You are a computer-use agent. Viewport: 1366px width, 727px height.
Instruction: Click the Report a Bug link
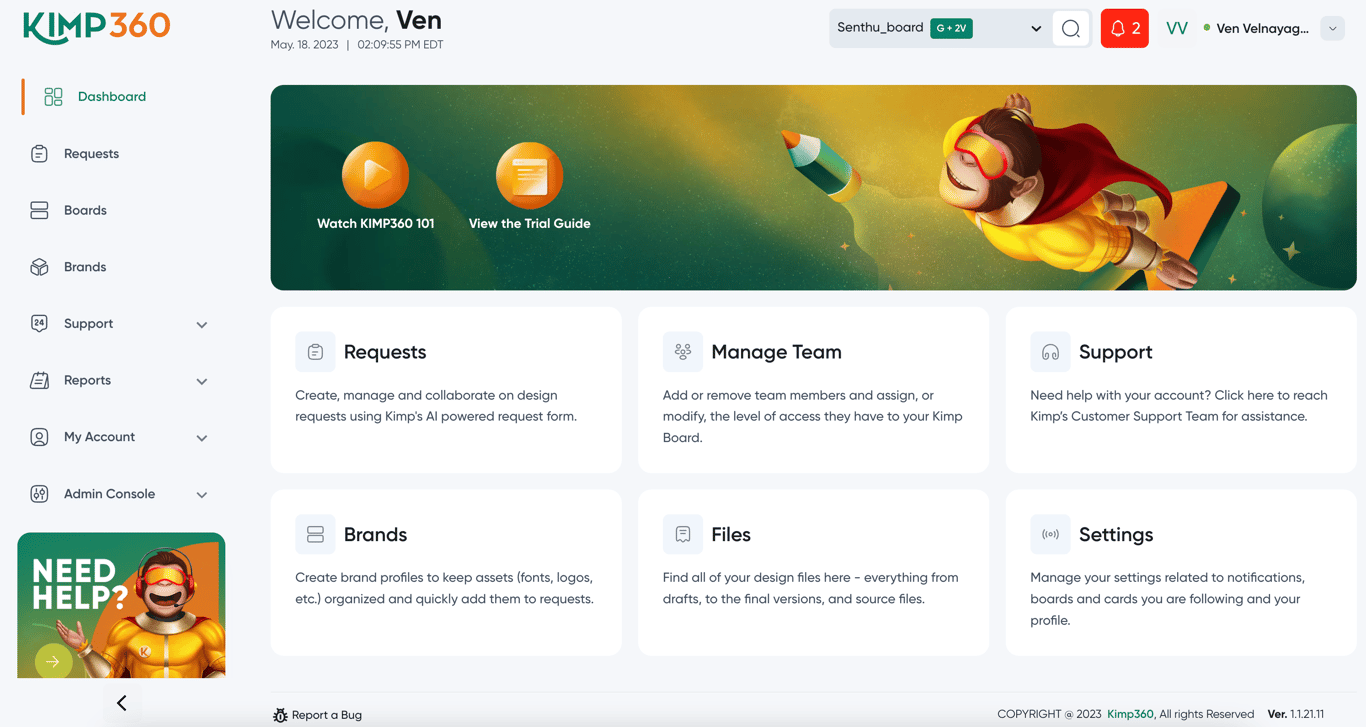tap(327, 715)
